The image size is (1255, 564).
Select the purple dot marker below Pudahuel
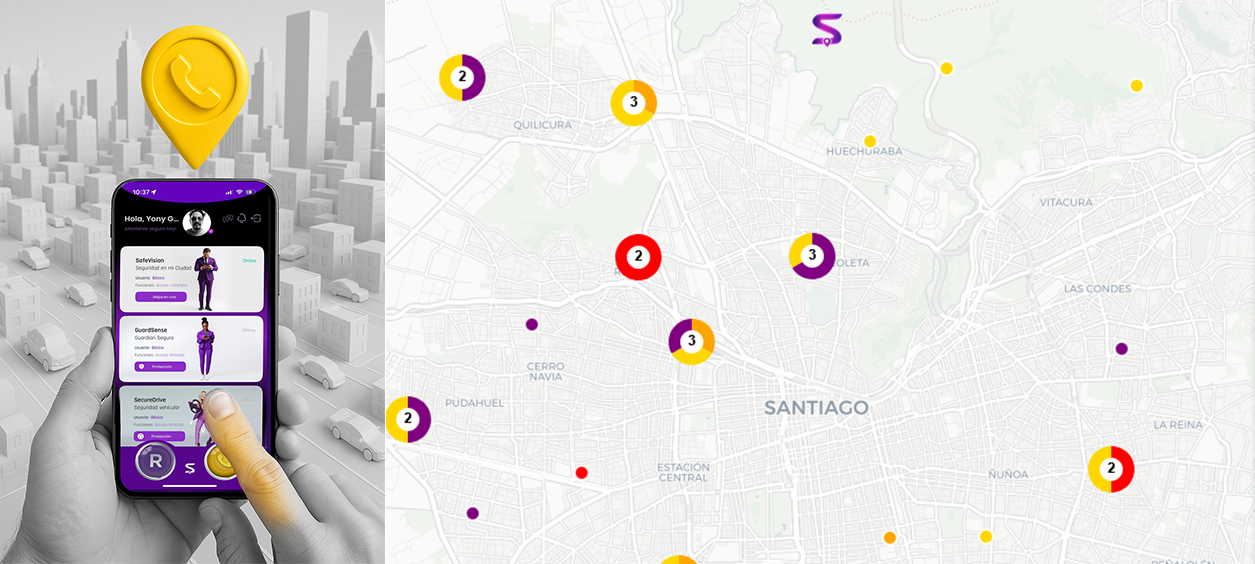(473, 513)
